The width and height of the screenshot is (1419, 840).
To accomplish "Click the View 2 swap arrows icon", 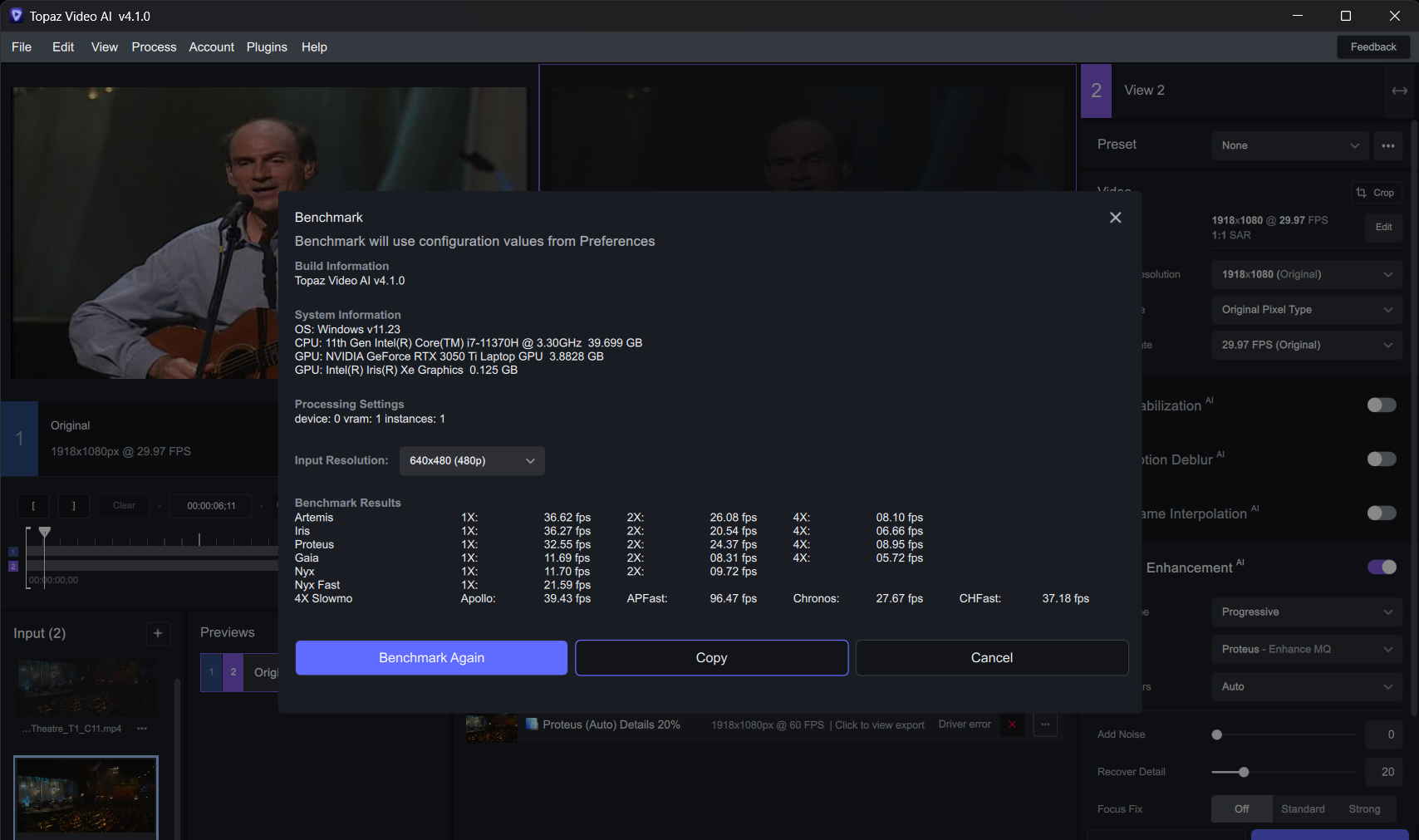I will click(1399, 91).
